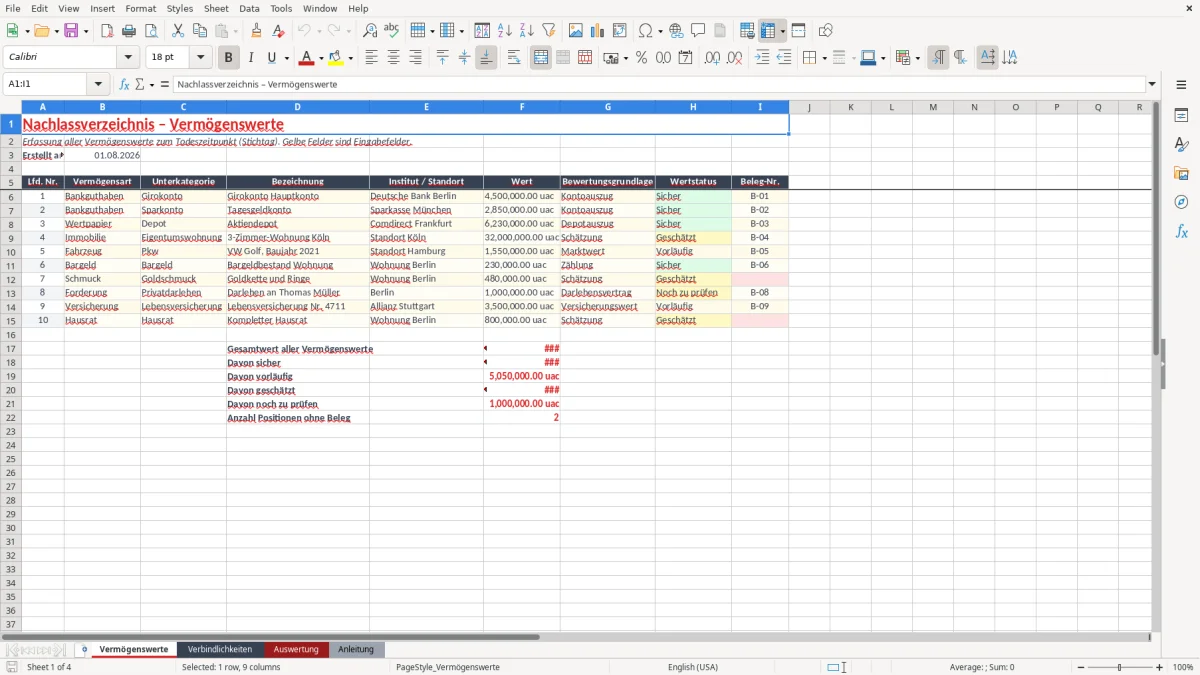
Task: Expand the Name Box dropdown
Action: [98, 84]
